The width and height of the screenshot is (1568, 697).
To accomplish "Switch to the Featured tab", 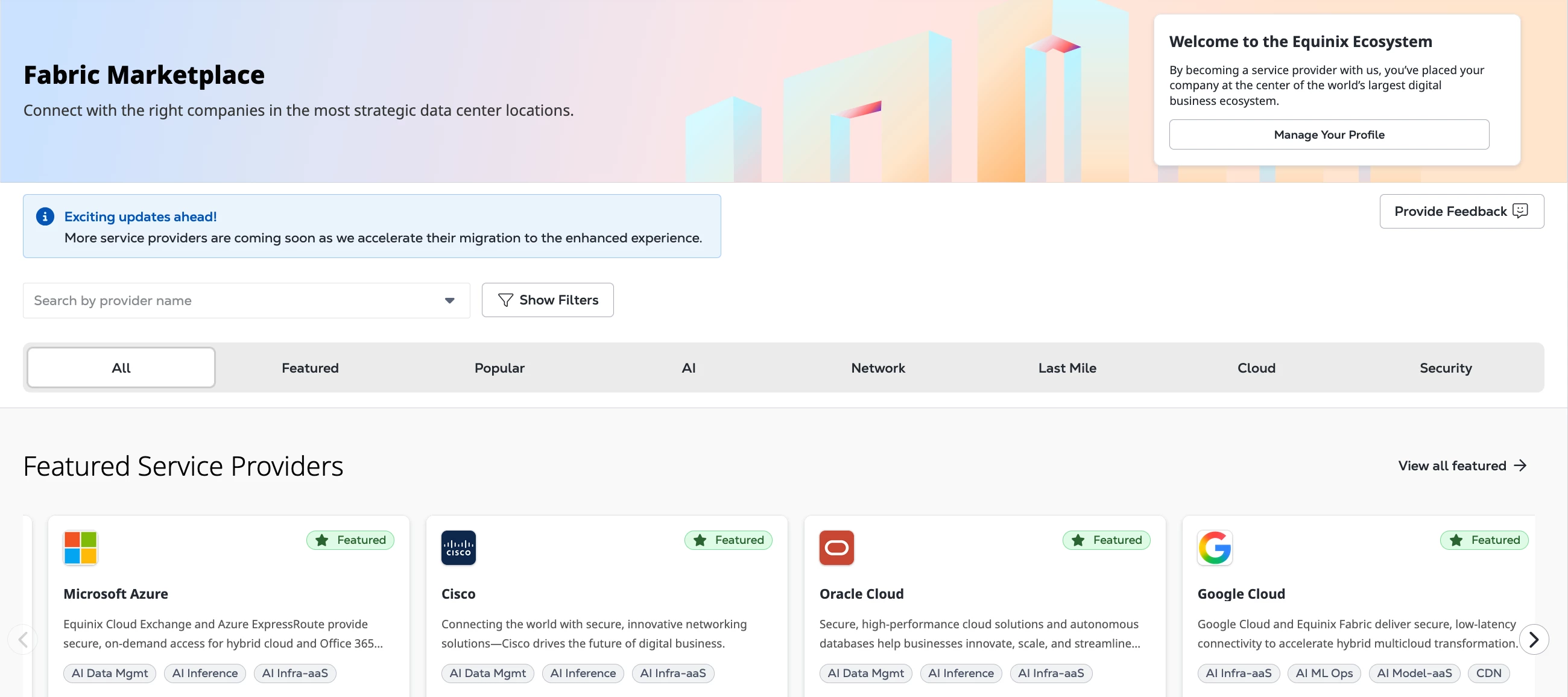I will tap(311, 368).
